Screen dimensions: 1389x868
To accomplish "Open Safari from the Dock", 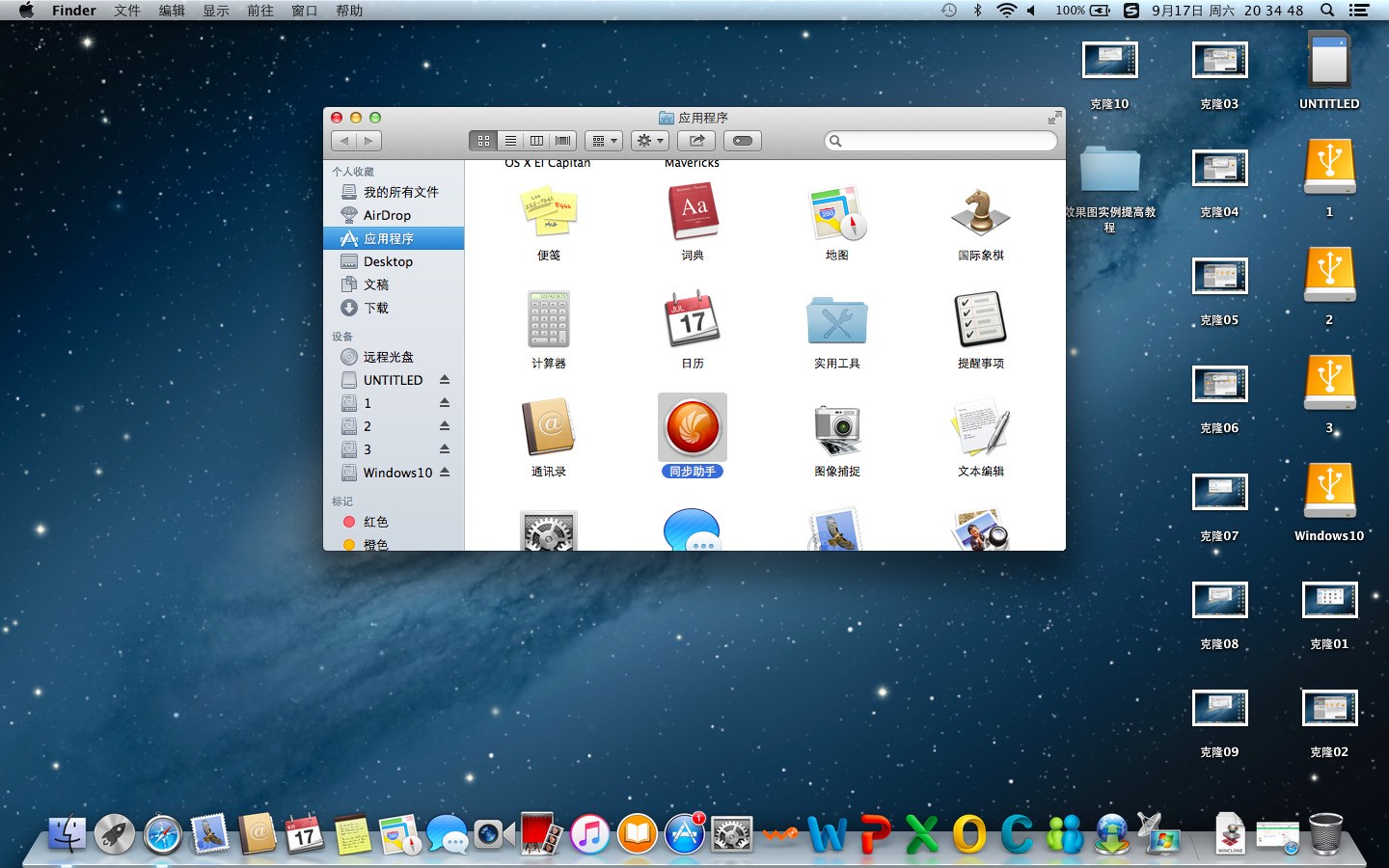I will 162,833.
